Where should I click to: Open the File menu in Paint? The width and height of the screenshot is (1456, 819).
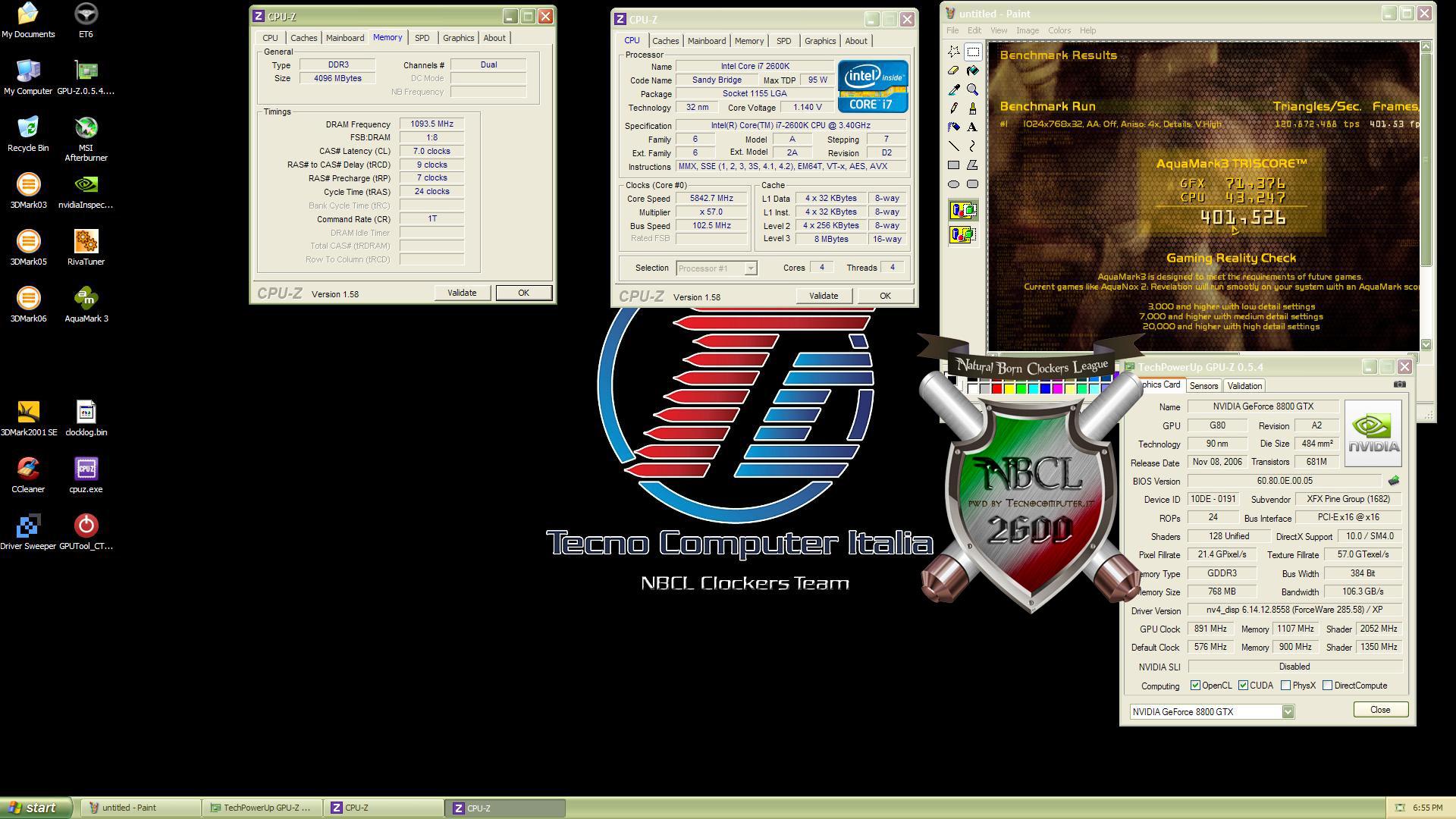[x=952, y=30]
